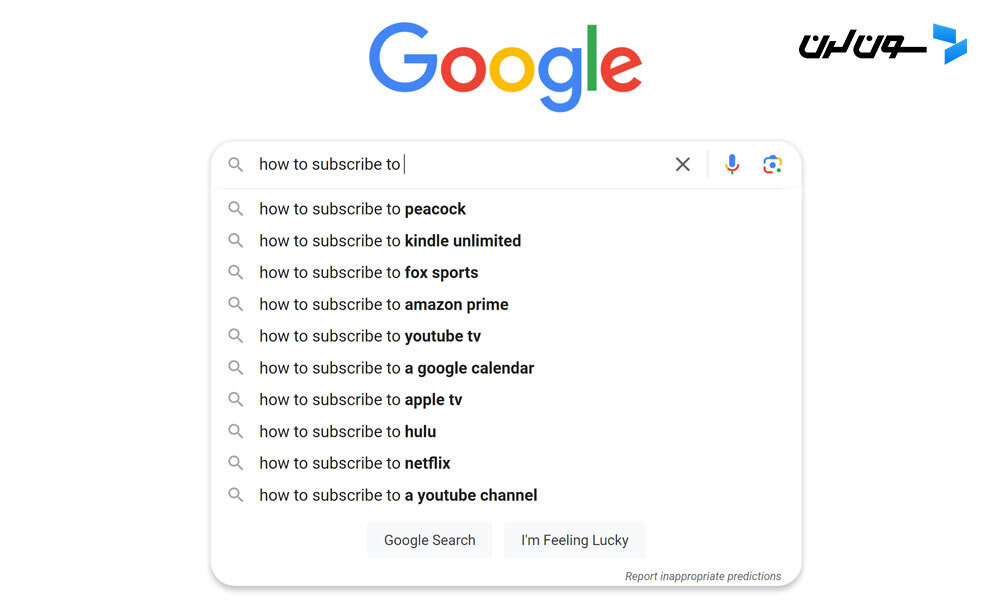Viewport: 1000px width, 600px height.
Task: Click the I'm Feeling Lucky button
Action: click(575, 540)
